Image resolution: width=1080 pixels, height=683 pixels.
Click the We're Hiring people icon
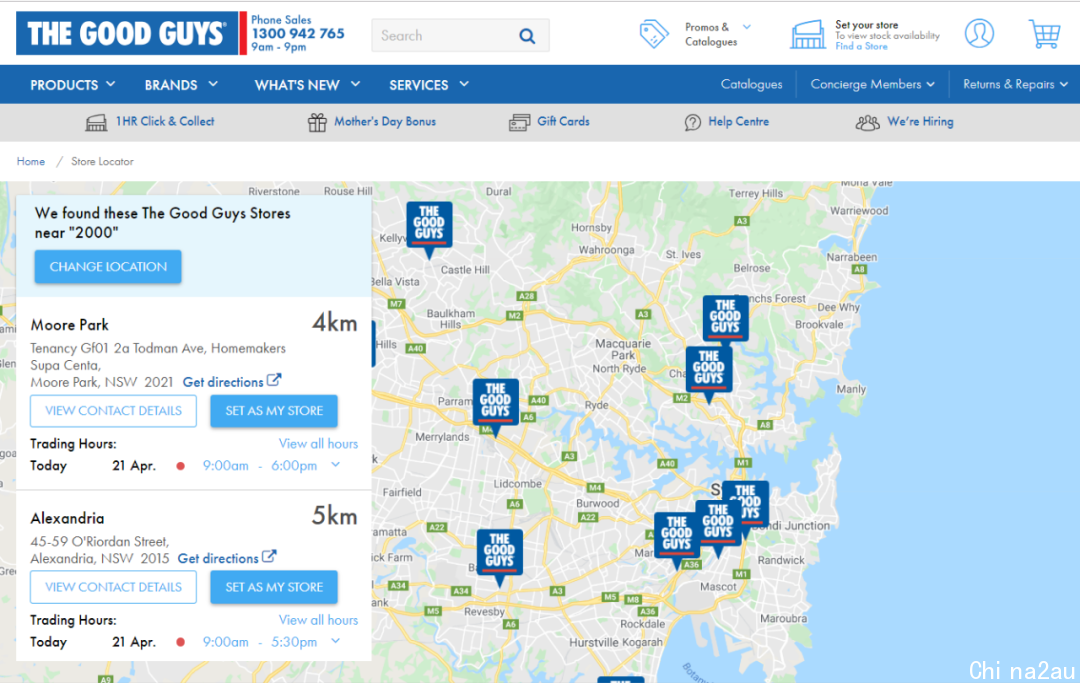pos(867,123)
